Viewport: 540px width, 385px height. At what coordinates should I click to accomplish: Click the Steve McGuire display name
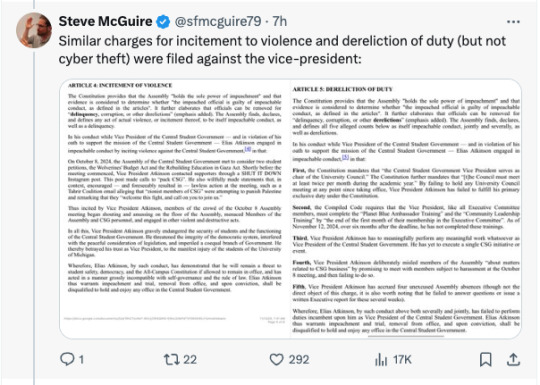click(x=105, y=21)
